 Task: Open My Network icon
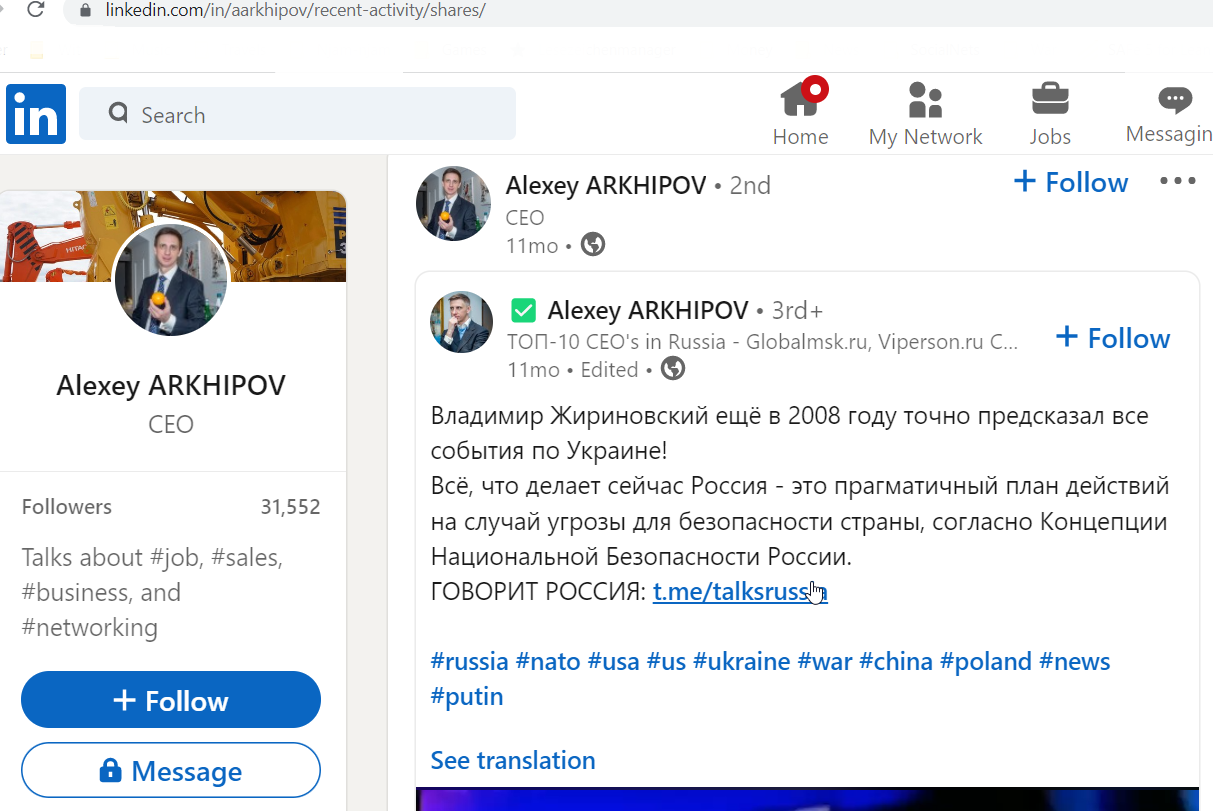[925, 100]
